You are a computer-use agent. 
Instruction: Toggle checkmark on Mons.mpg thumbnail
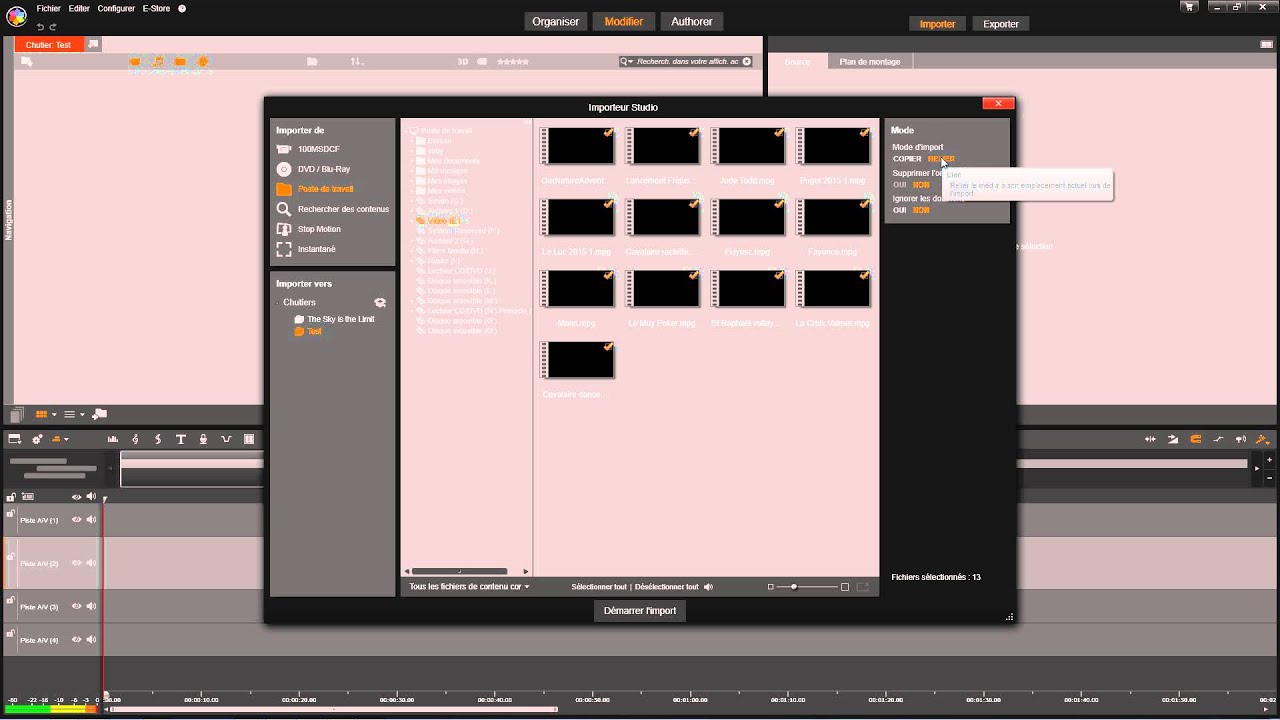(608, 276)
